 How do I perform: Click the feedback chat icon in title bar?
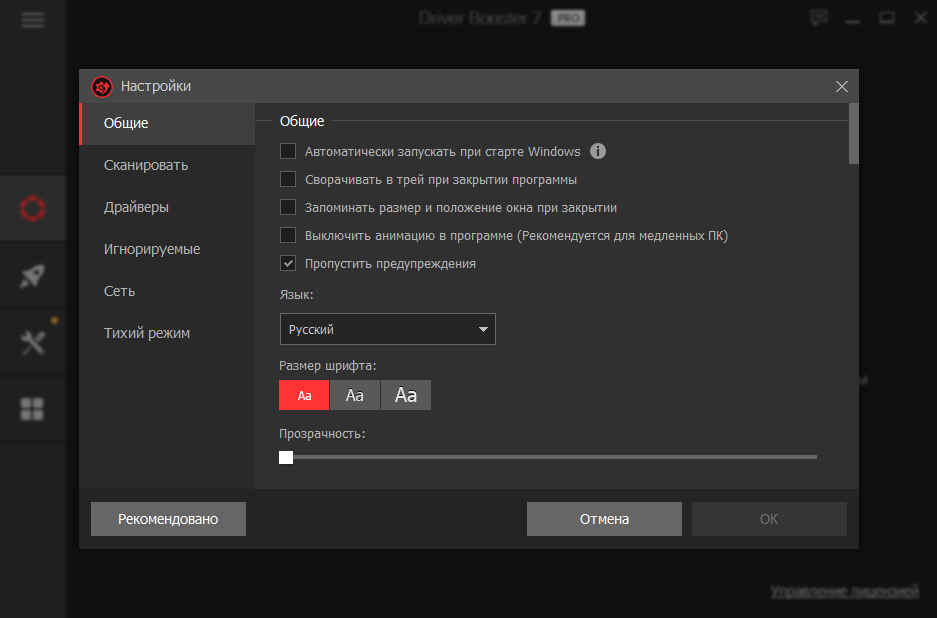[x=819, y=18]
